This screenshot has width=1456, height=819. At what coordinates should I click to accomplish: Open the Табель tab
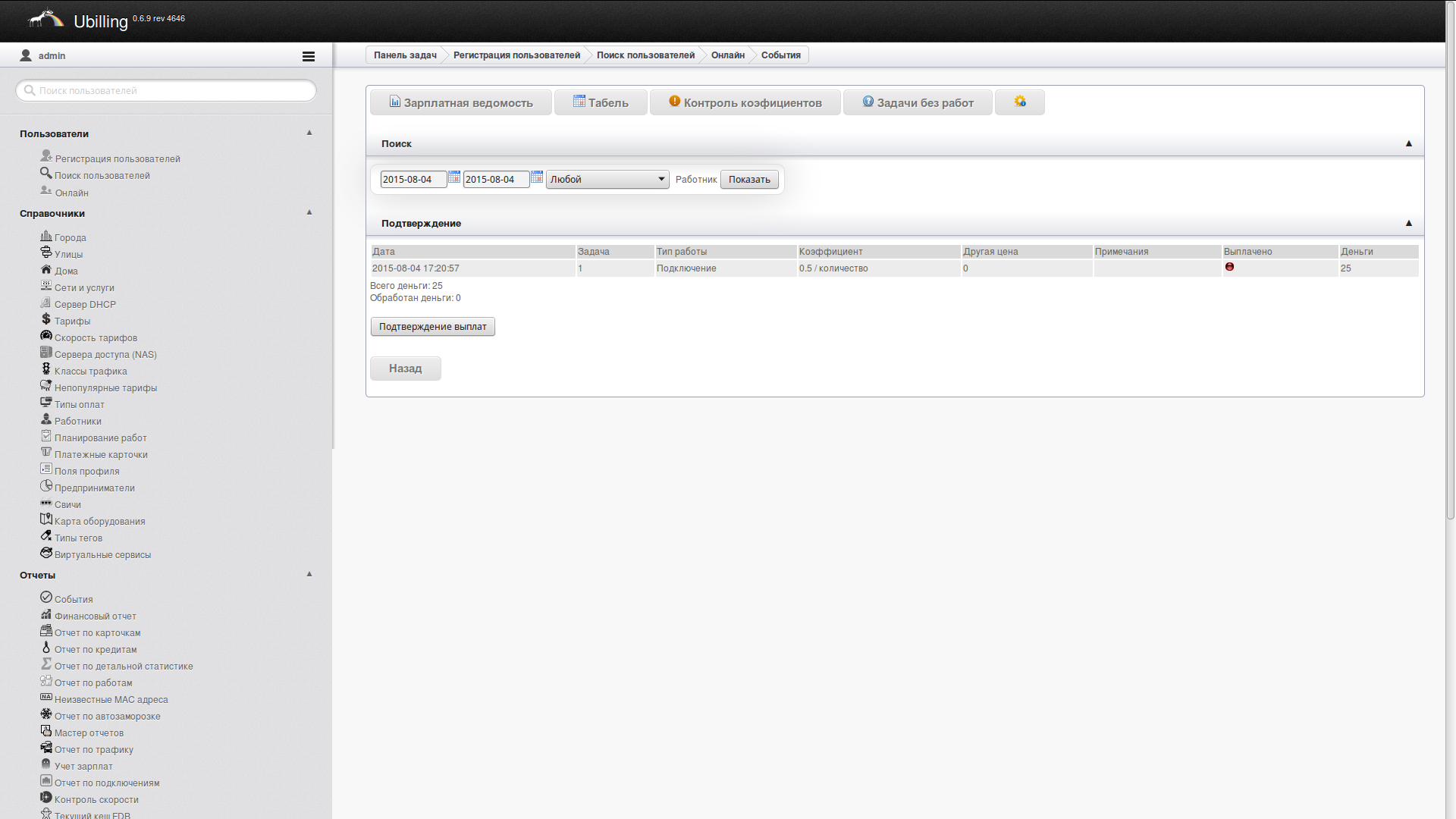coord(601,102)
